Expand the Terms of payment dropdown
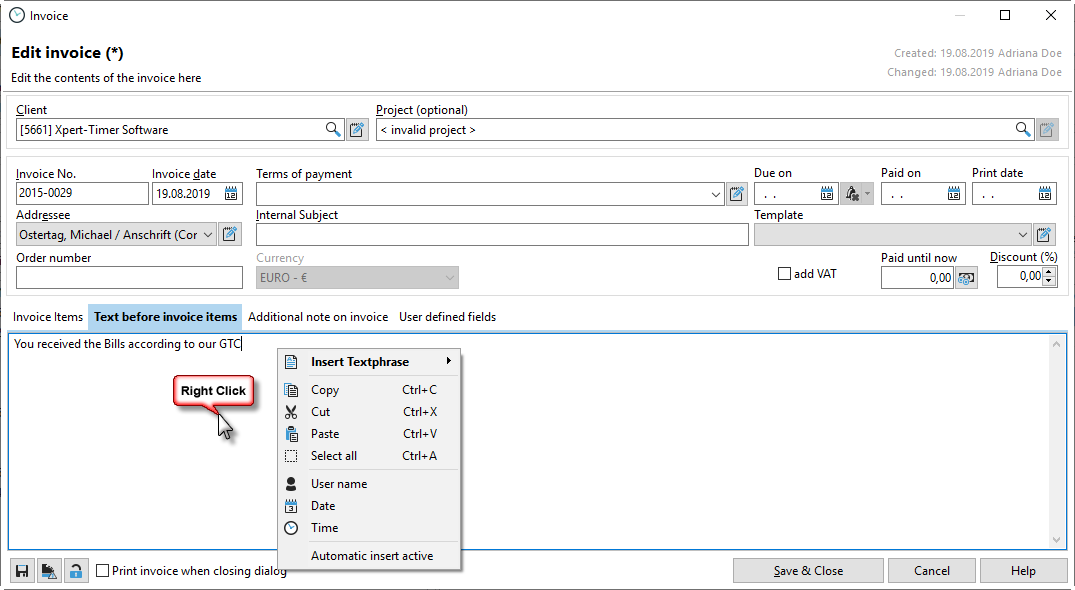1075x590 pixels. pos(716,194)
